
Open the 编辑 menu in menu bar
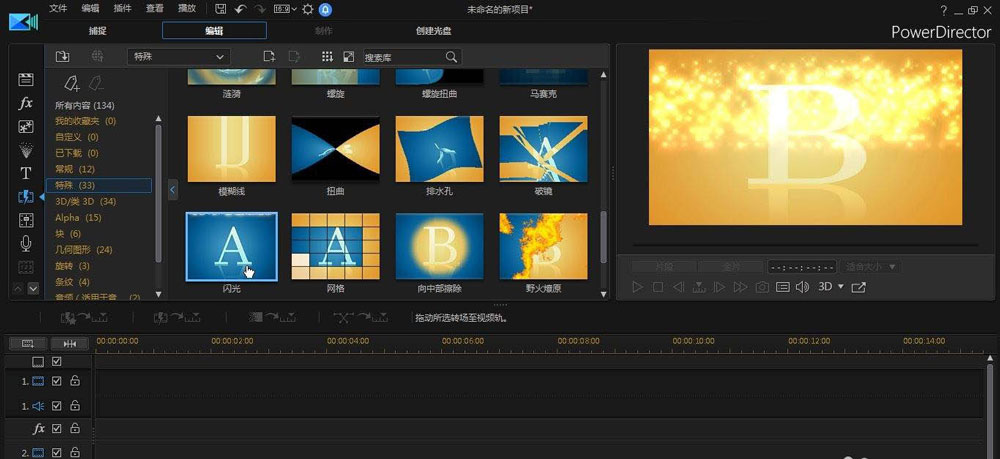point(91,9)
